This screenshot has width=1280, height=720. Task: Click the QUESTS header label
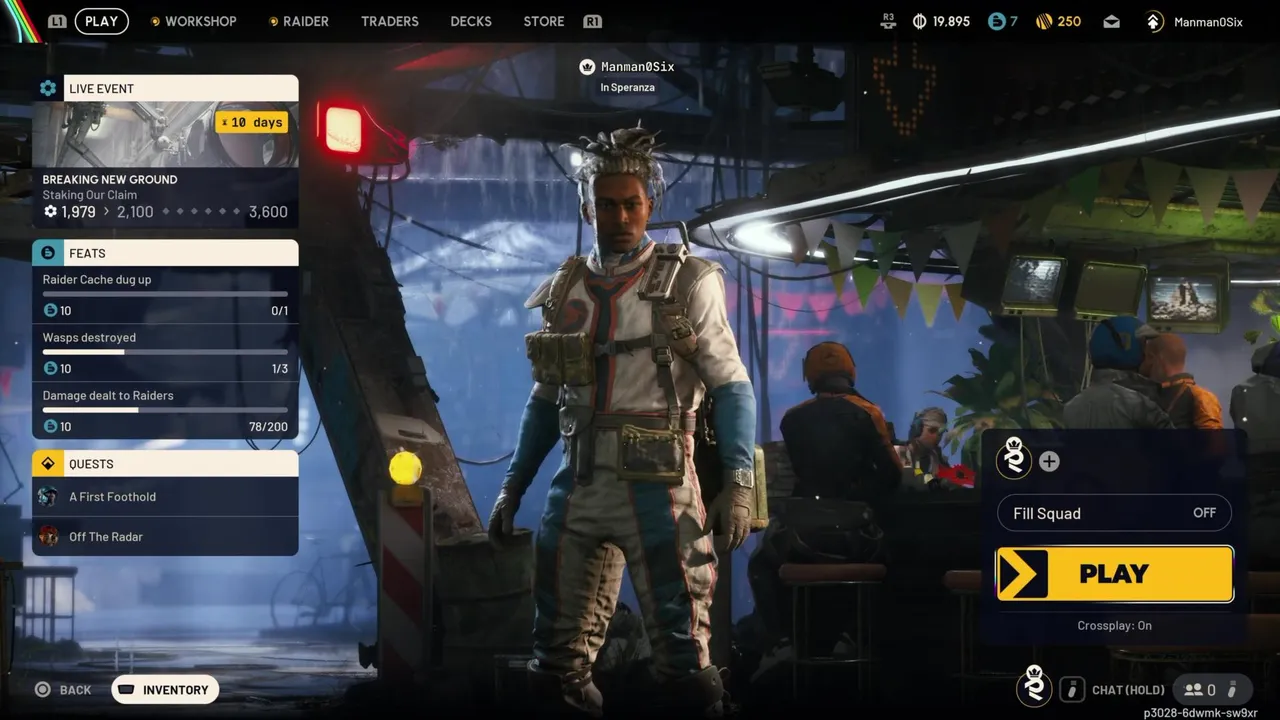91,464
